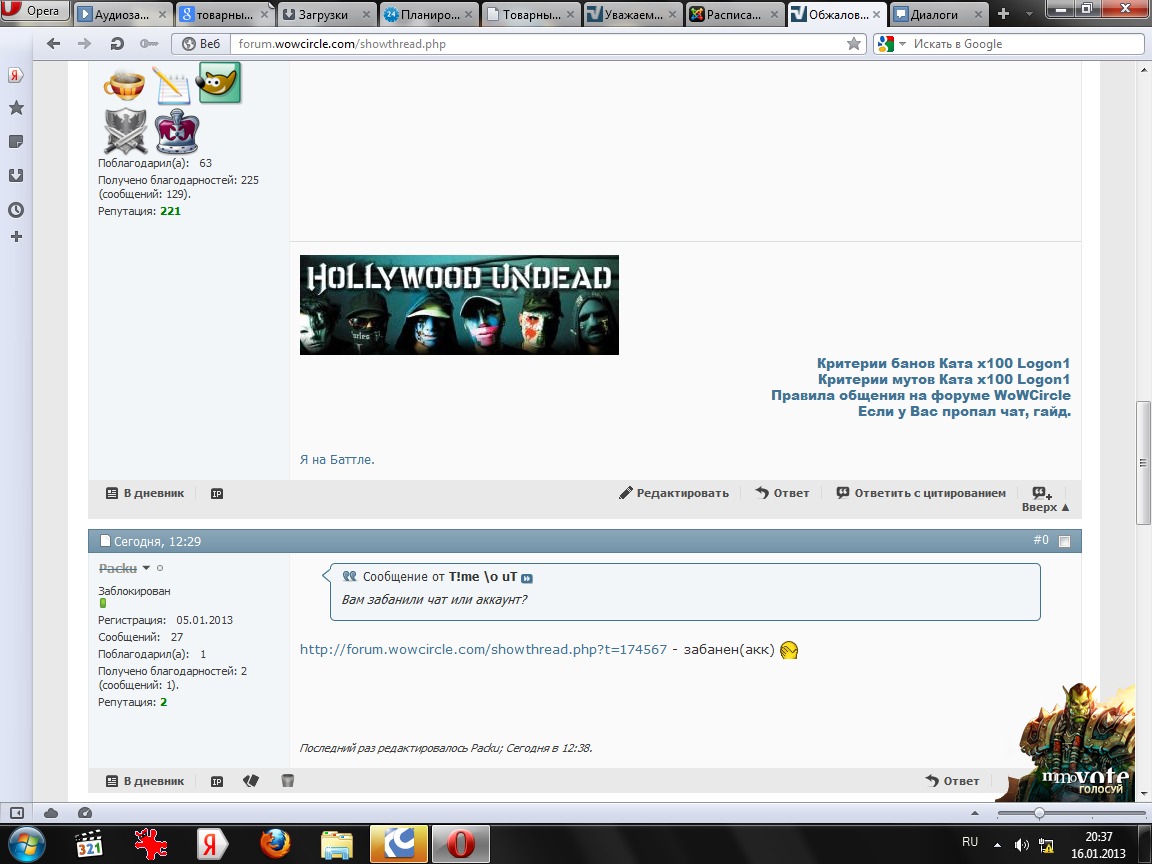Reload the current forum page
The image size is (1152, 864).
click(x=117, y=43)
